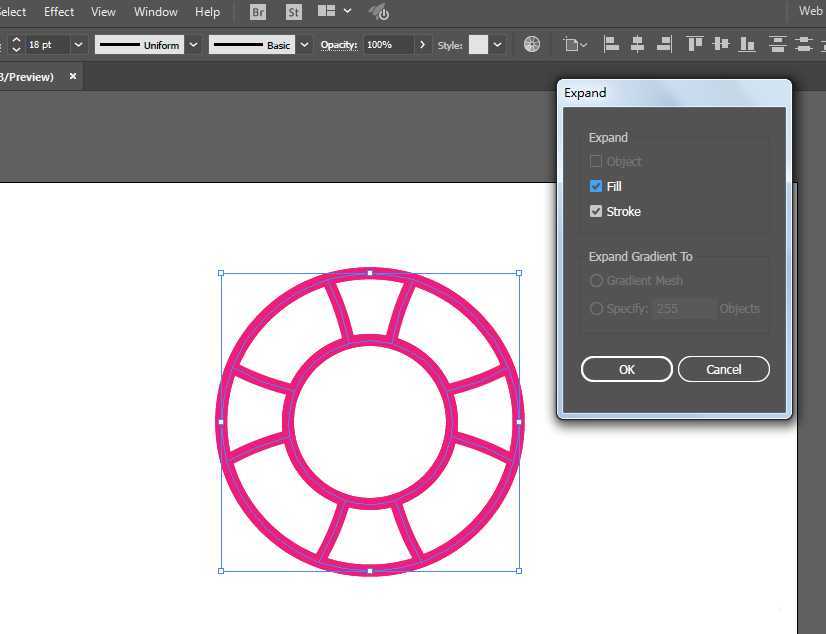
Task: Select the Gradient Mesh radio button
Action: pyautogui.click(x=596, y=281)
